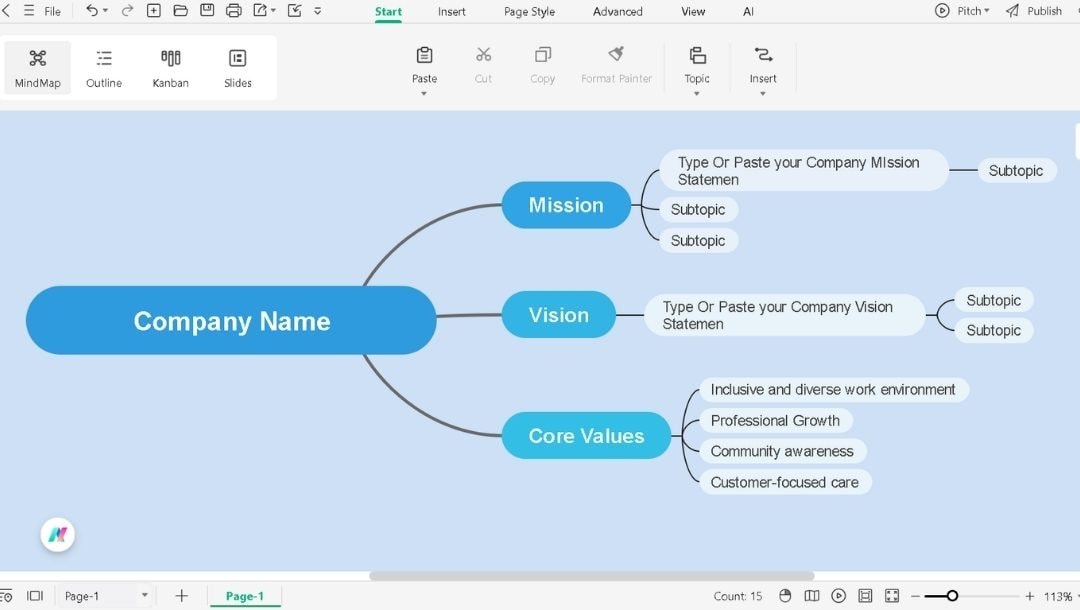The image size is (1080, 610).
Task: Open the Page Style tab
Action: [x=528, y=11]
